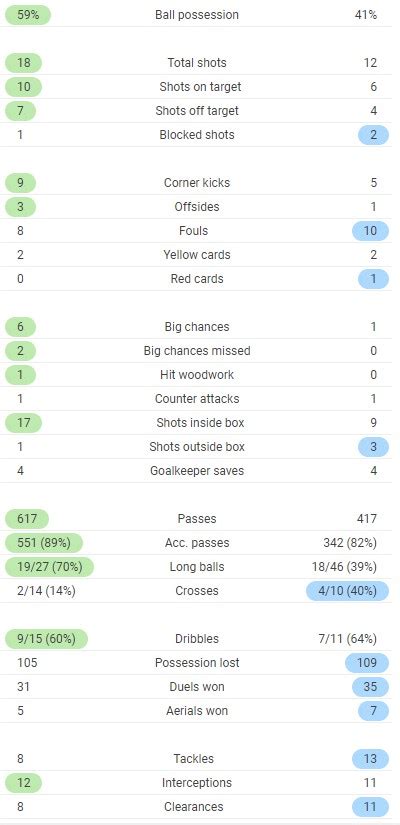The height and width of the screenshot is (825, 400).
Task: Click the green 617 passes badge
Action: tap(26, 519)
